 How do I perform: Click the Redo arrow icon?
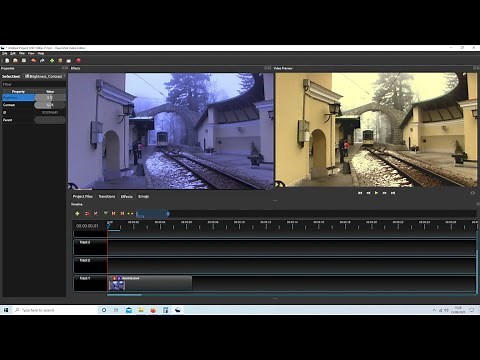point(42,60)
